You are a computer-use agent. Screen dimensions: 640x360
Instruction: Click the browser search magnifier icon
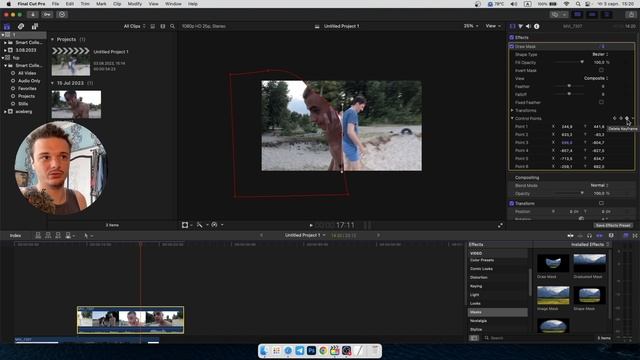[x=172, y=26]
